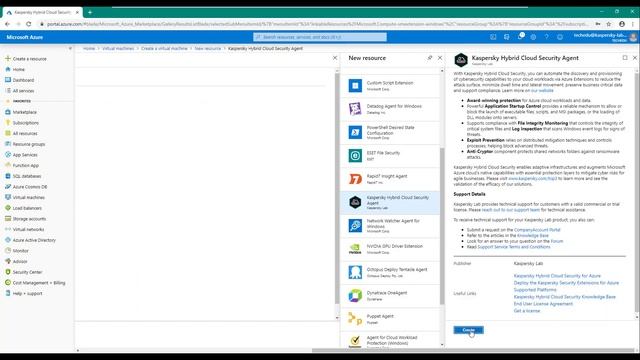
Task: Click Virtual machines breadcrumb link
Action: [x=118, y=48]
